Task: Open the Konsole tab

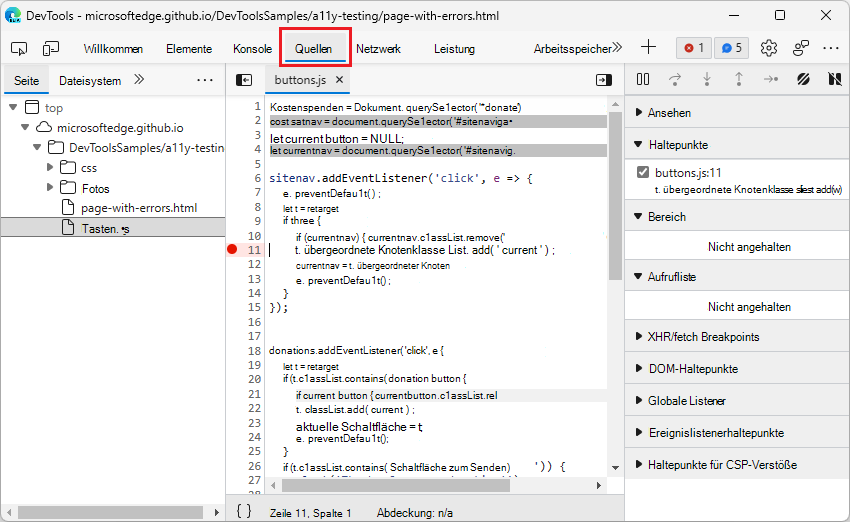Action: pyautogui.click(x=252, y=49)
